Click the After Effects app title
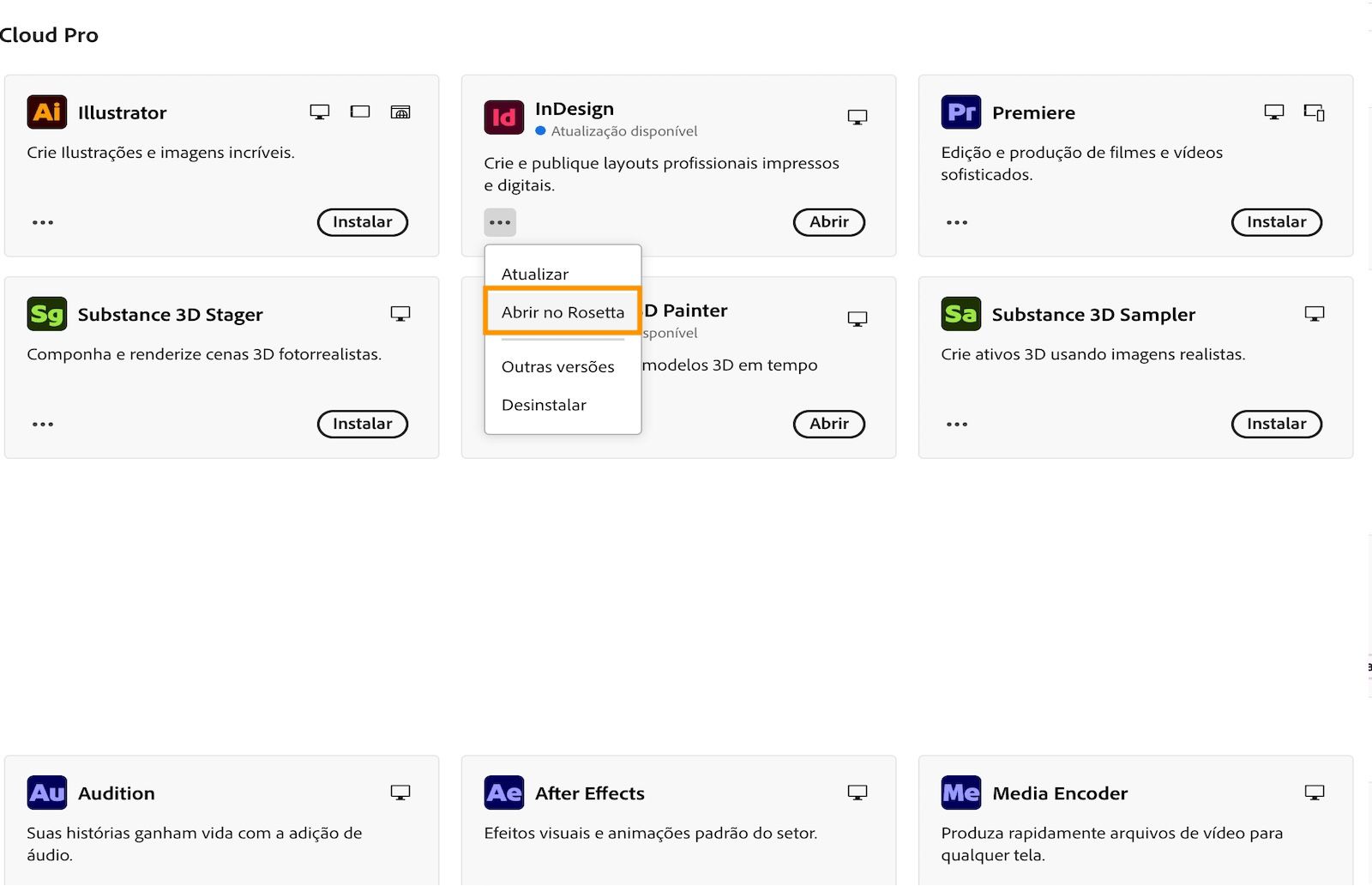Viewport: 1372px width, 886px height. pyautogui.click(x=590, y=793)
